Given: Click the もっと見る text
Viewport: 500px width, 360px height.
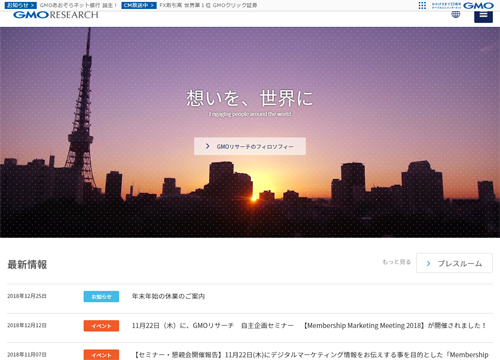Looking at the screenshot, I should click(x=396, y=262).
